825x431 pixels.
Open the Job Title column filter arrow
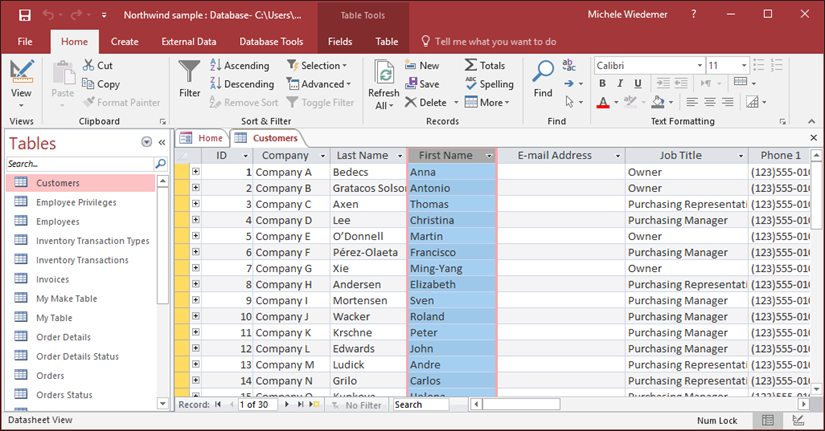click(x=740, y=156)
